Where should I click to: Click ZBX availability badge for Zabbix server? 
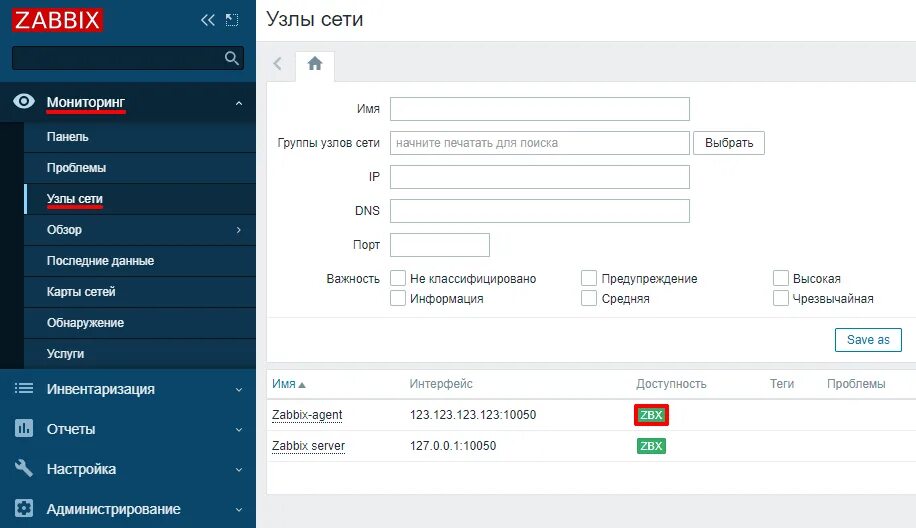click(x=651, y=446)
